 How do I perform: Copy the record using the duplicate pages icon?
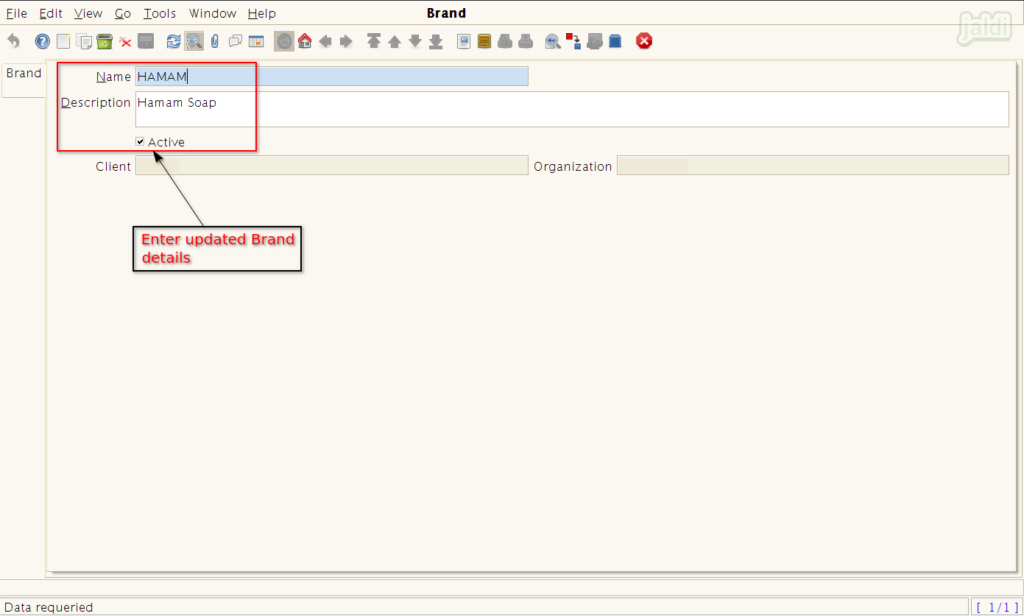click(84, 41)
